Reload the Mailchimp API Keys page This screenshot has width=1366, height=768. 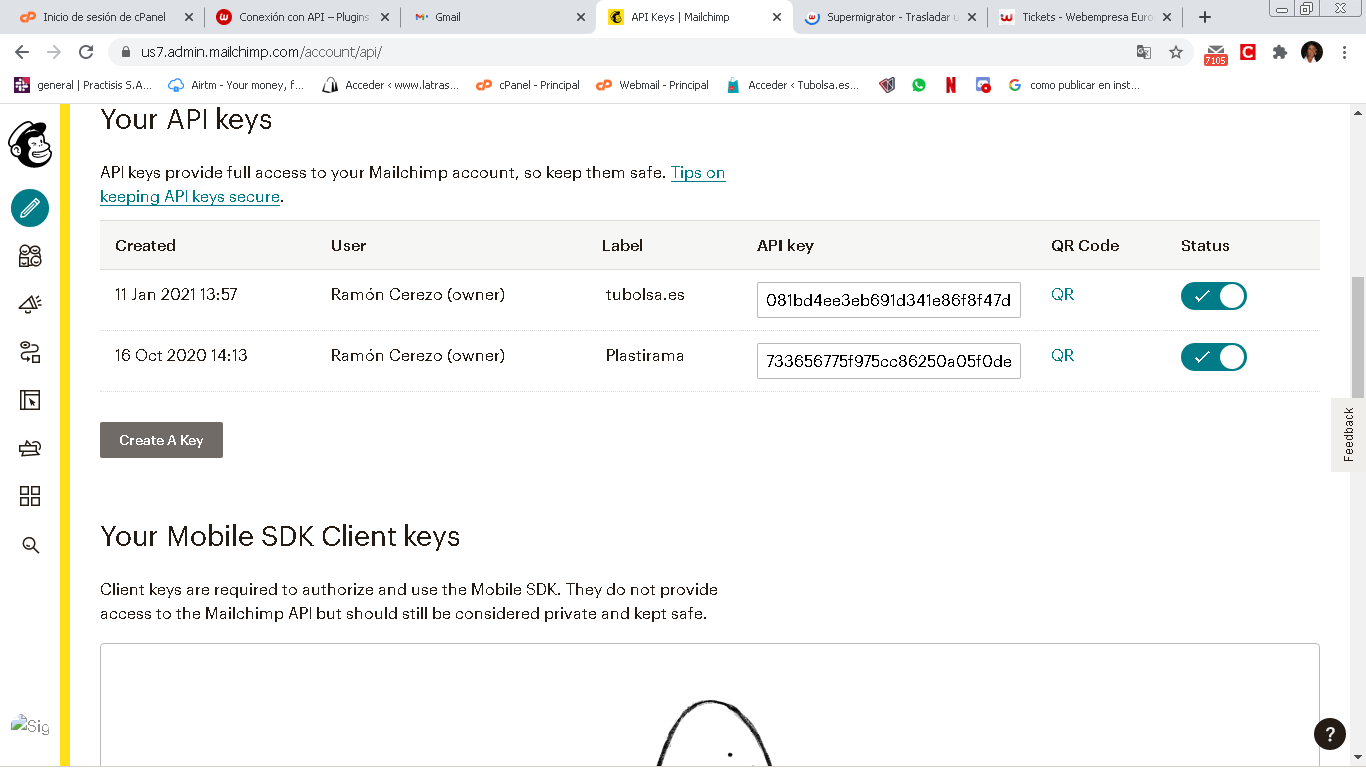(86, 52)
